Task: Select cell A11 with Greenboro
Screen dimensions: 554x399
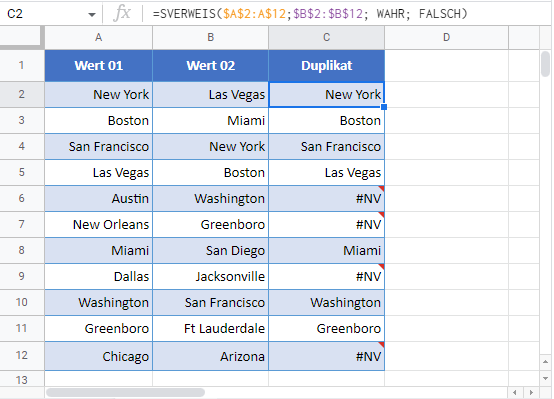Action: click(x=99, y=329)
